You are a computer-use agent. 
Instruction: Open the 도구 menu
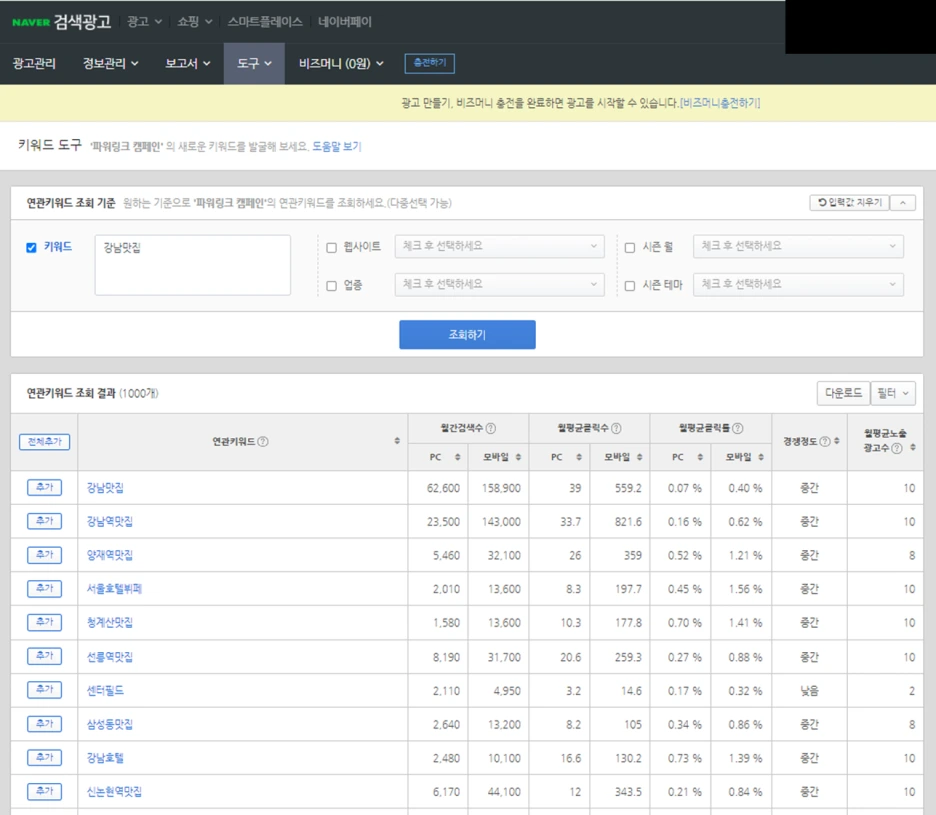click(x=254, y=63)
